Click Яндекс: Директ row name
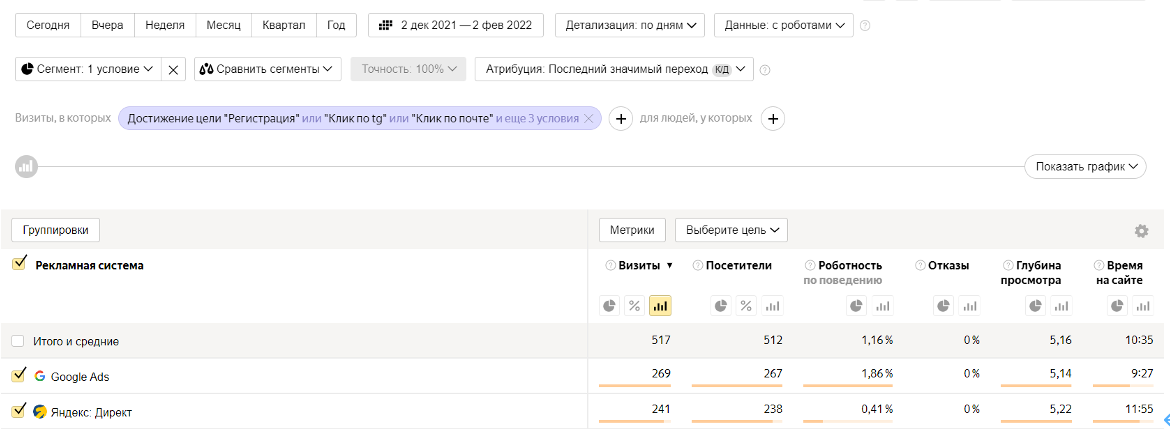Image resolution: width=1170 pixels, height=436 pixels. (92, 412)
